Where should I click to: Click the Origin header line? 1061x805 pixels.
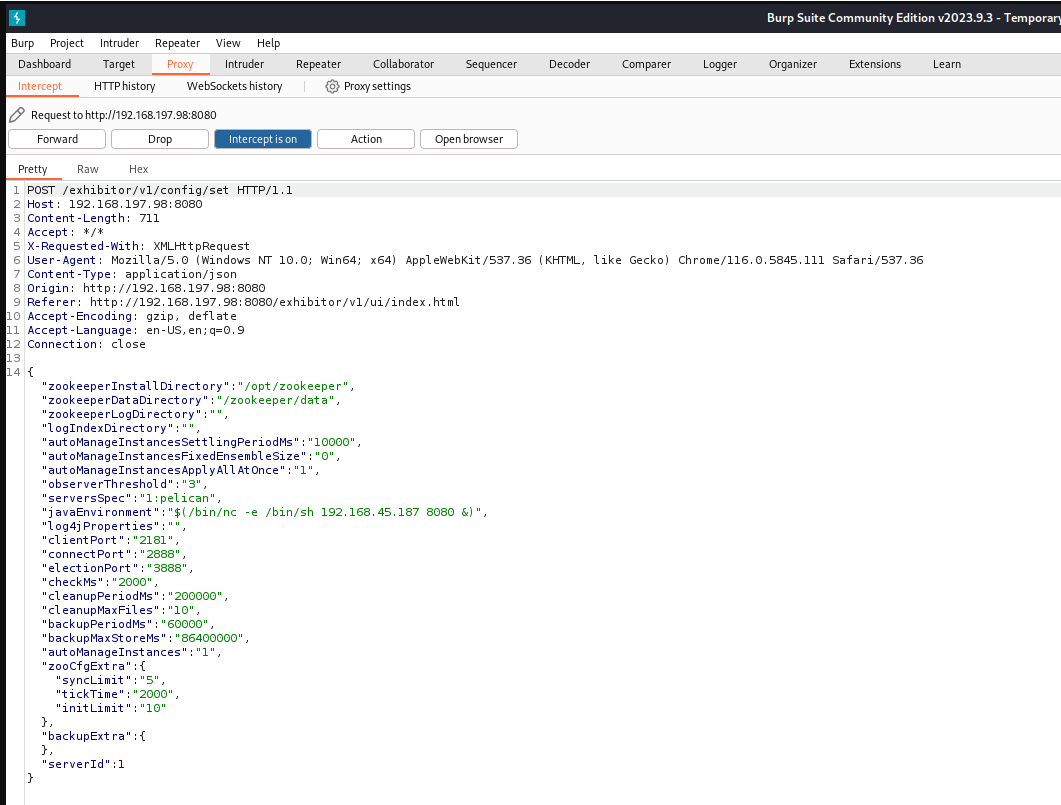click(x=146, y=288)
